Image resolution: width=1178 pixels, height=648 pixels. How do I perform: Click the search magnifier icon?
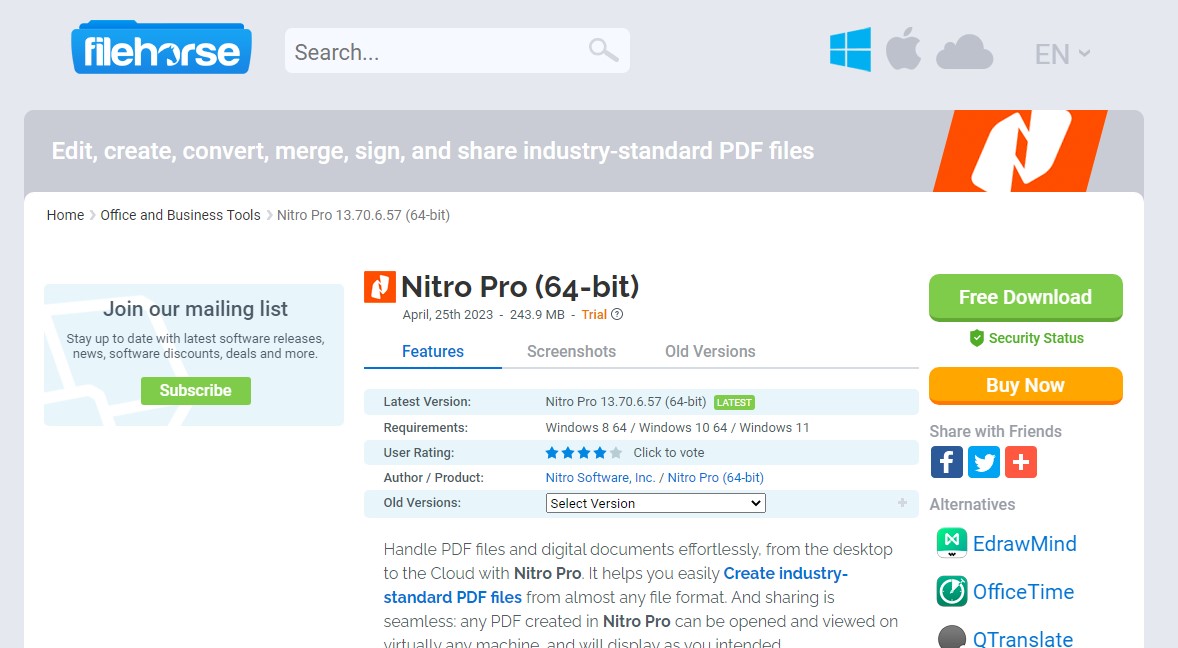coord(603,50)
